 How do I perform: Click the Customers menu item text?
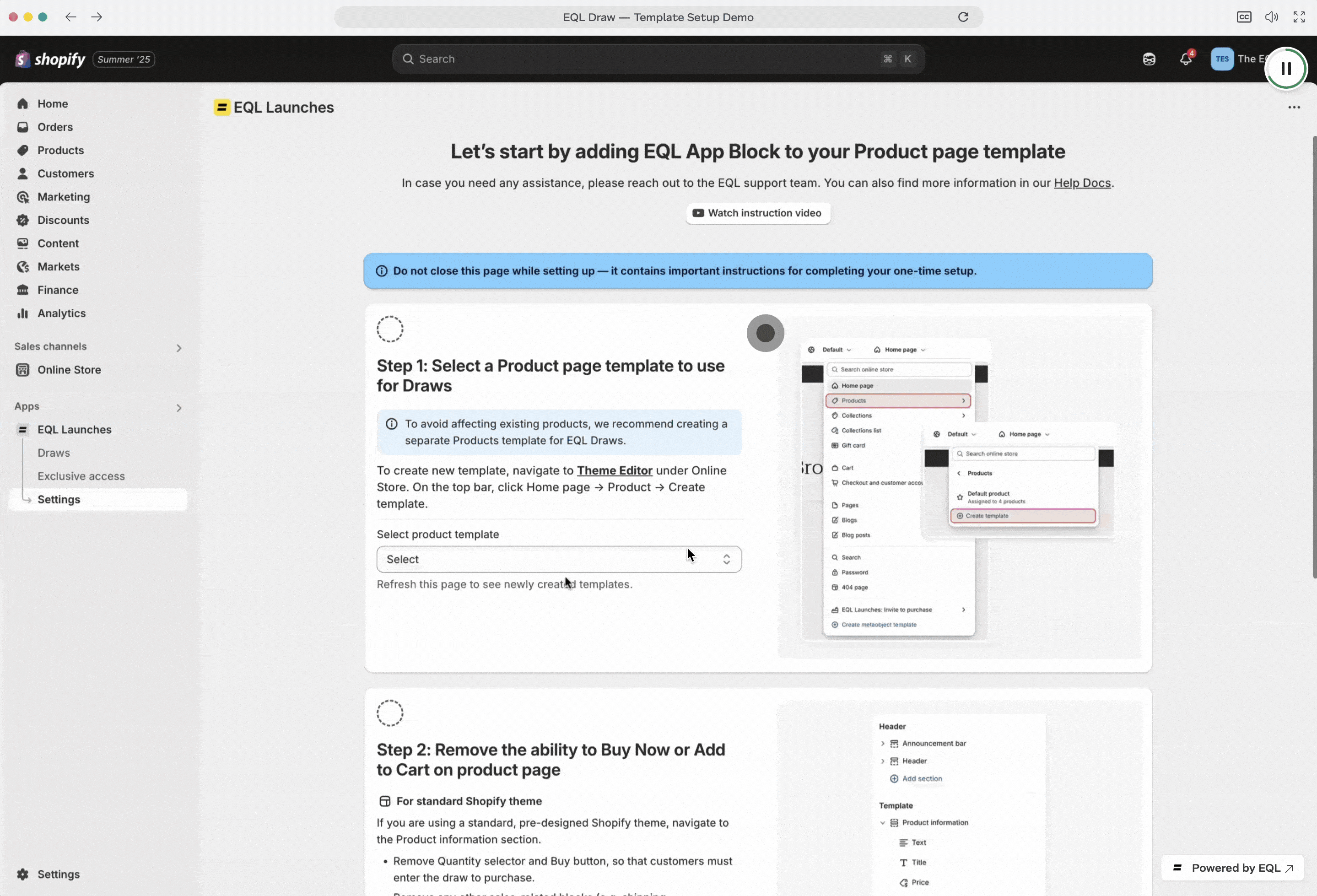tap(66, 173)
